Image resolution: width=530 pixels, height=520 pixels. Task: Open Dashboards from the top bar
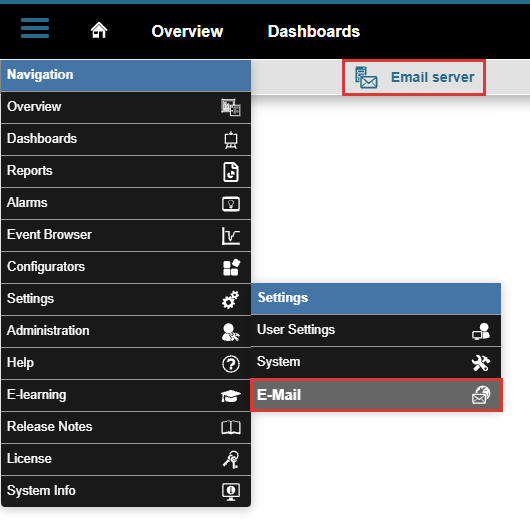[x=313, y=31]
